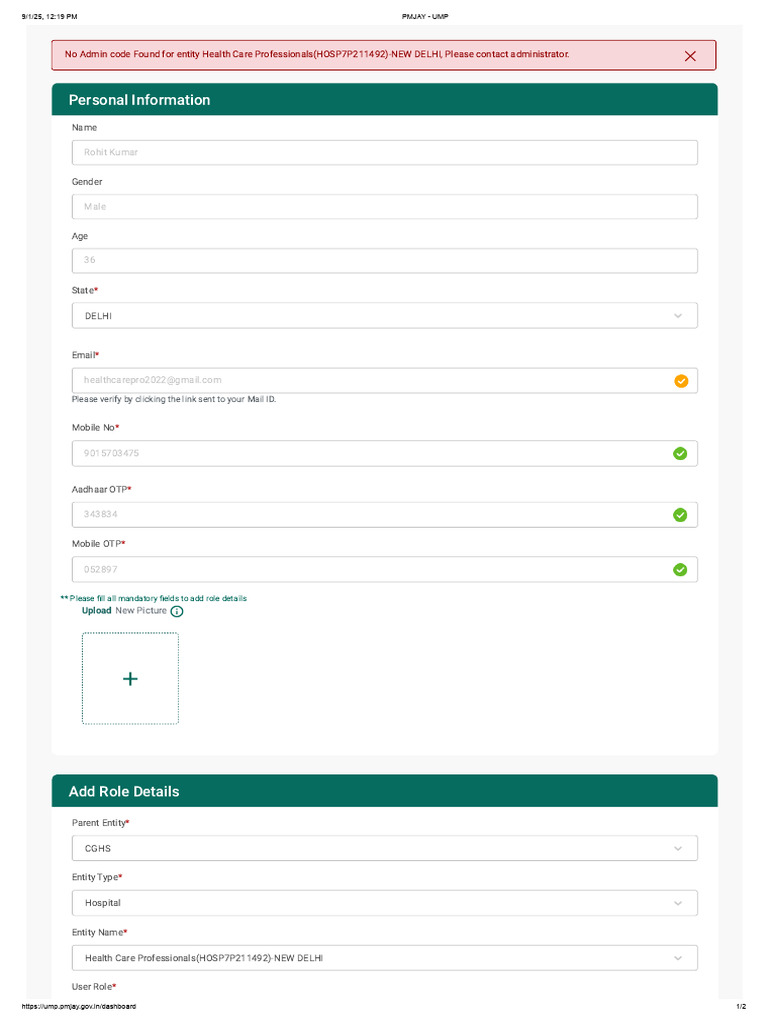This screenshot has height=1024, width=768.
Task: Click the Name field with Rohit Kumar
Action: click(385, 152)
